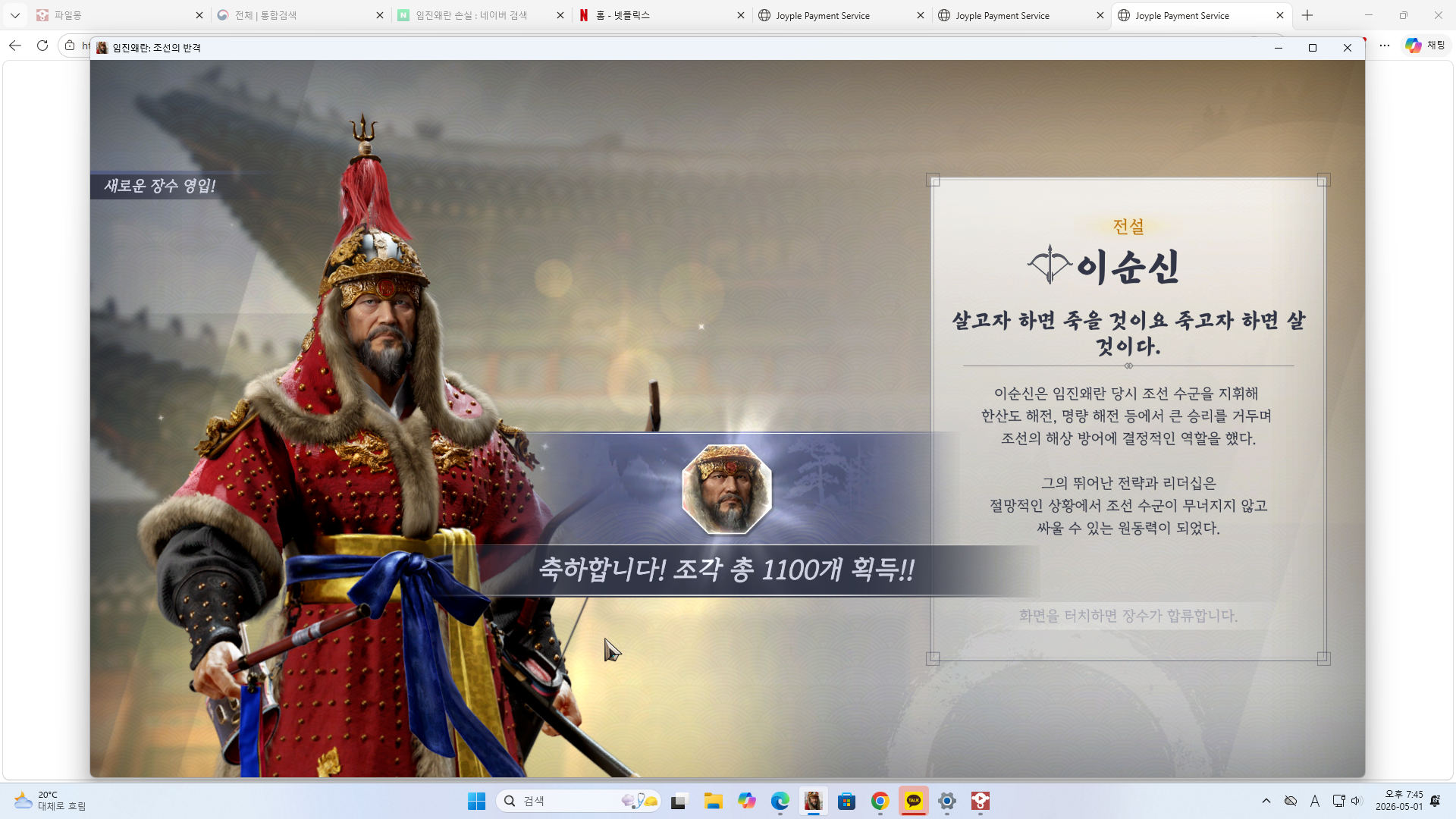Close the 홈 - 넷플릭스 tab
The image size is (1456, 819).
[741, 15]
